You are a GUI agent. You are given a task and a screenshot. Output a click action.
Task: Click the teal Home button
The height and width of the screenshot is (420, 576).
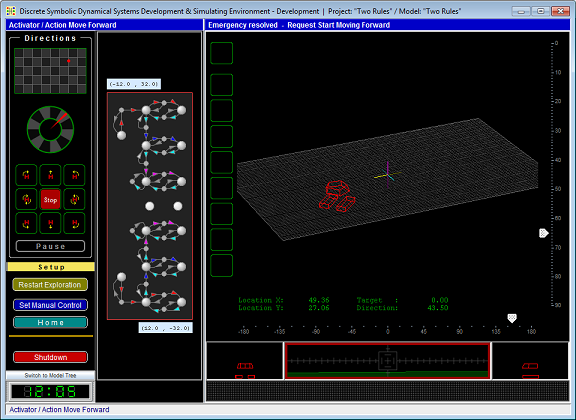click(x=50, y=323)
